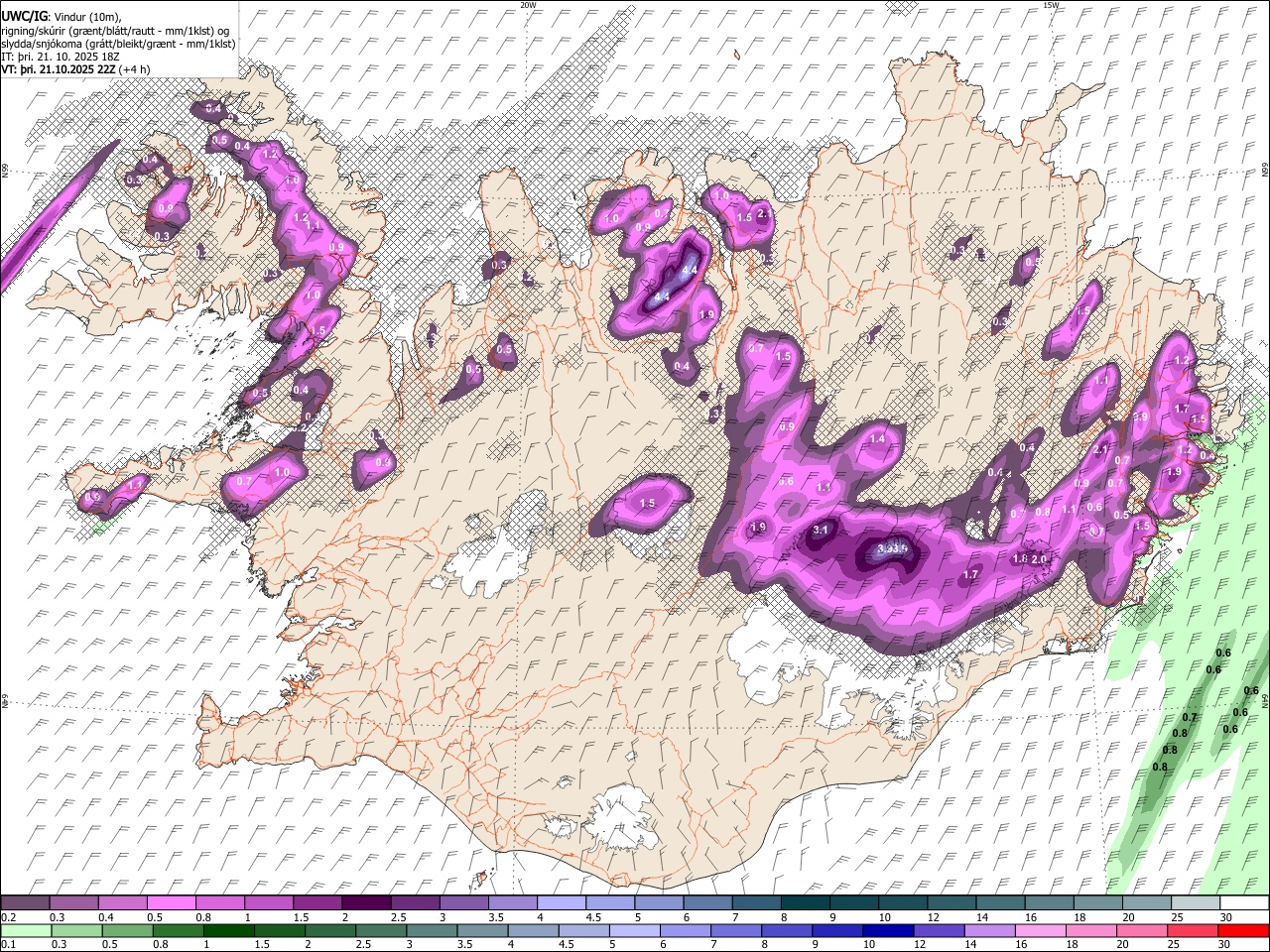Viewport: 1270px width, 952px height.
Task: Click the '2.5' label in upper legend row
Action: click(399, 917)
